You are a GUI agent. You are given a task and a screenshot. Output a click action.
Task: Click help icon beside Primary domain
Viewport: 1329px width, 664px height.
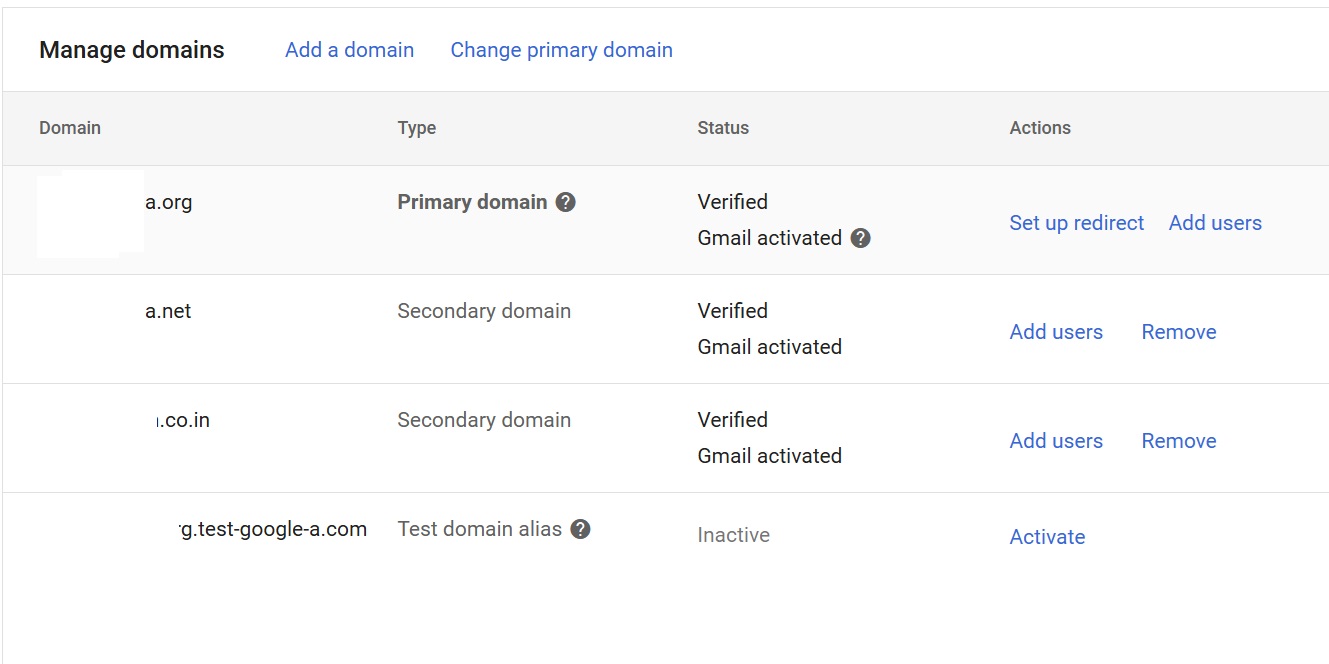[565, 202]
